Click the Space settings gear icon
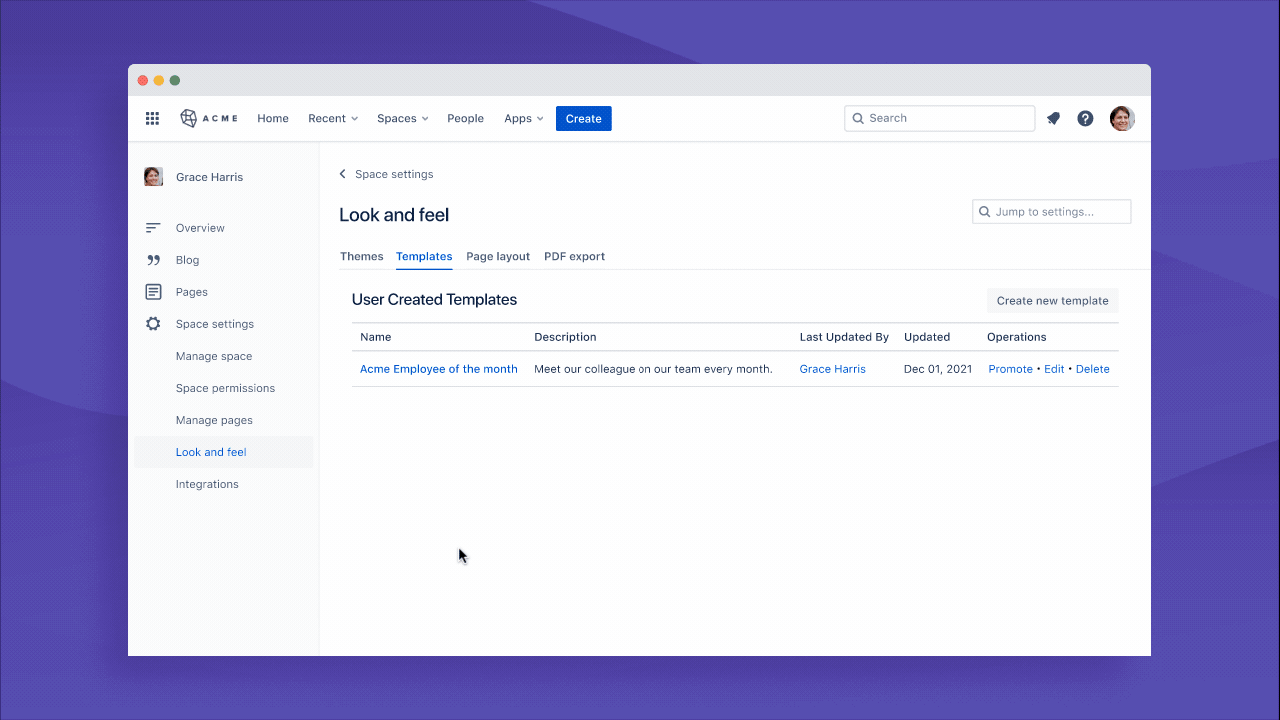 153,324
